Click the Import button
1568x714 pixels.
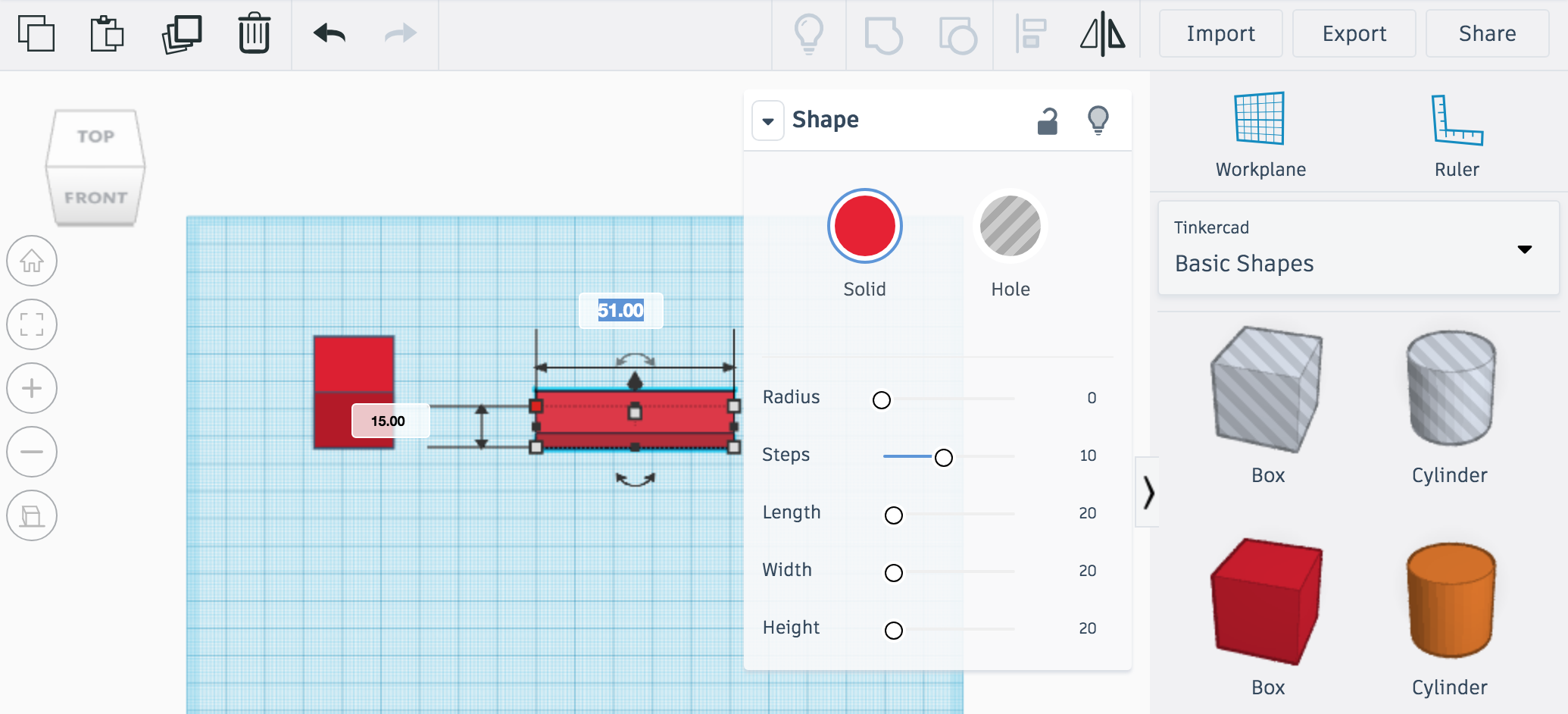pos(1220,33)
